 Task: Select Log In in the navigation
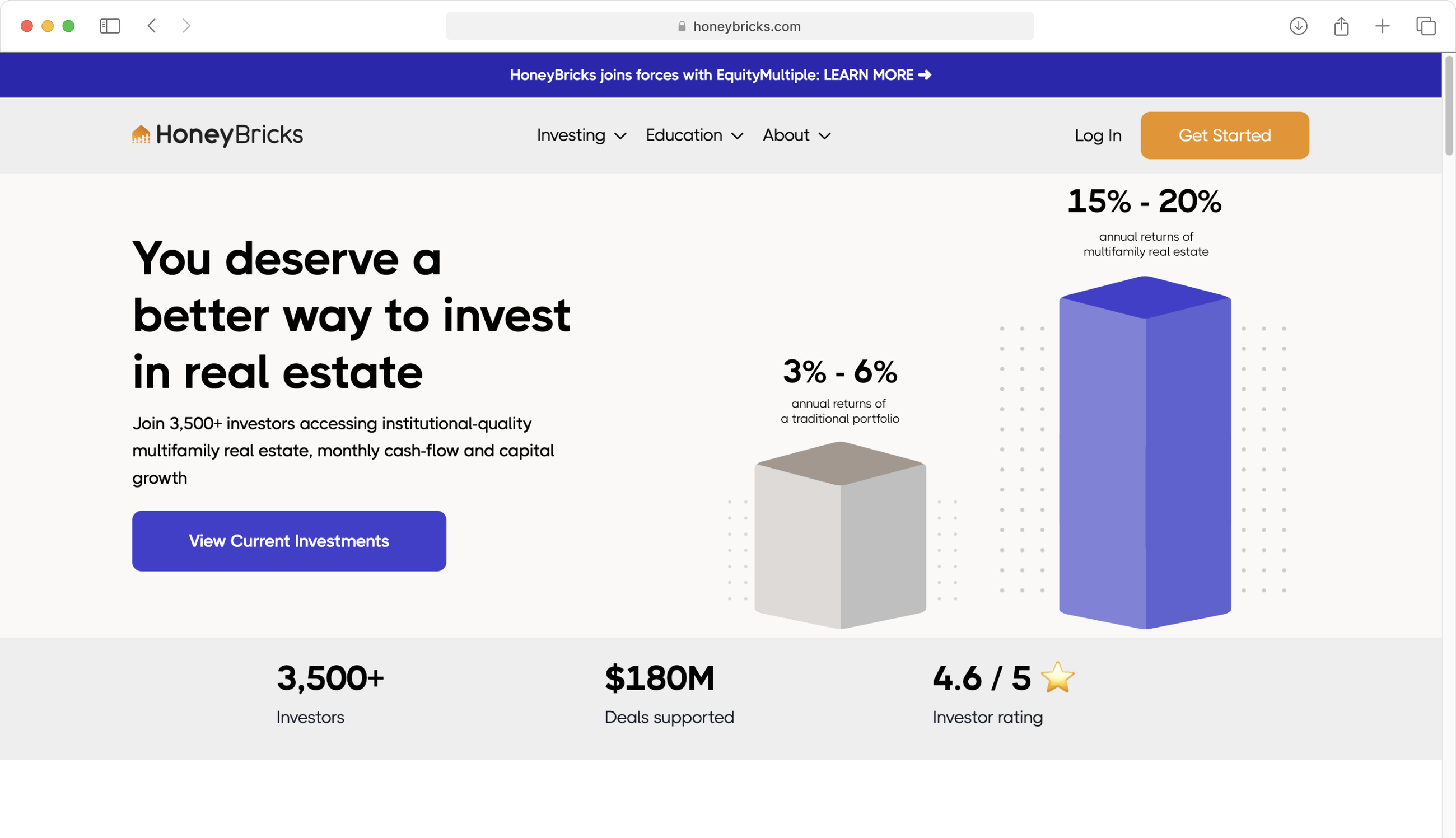pos(1098,135)
